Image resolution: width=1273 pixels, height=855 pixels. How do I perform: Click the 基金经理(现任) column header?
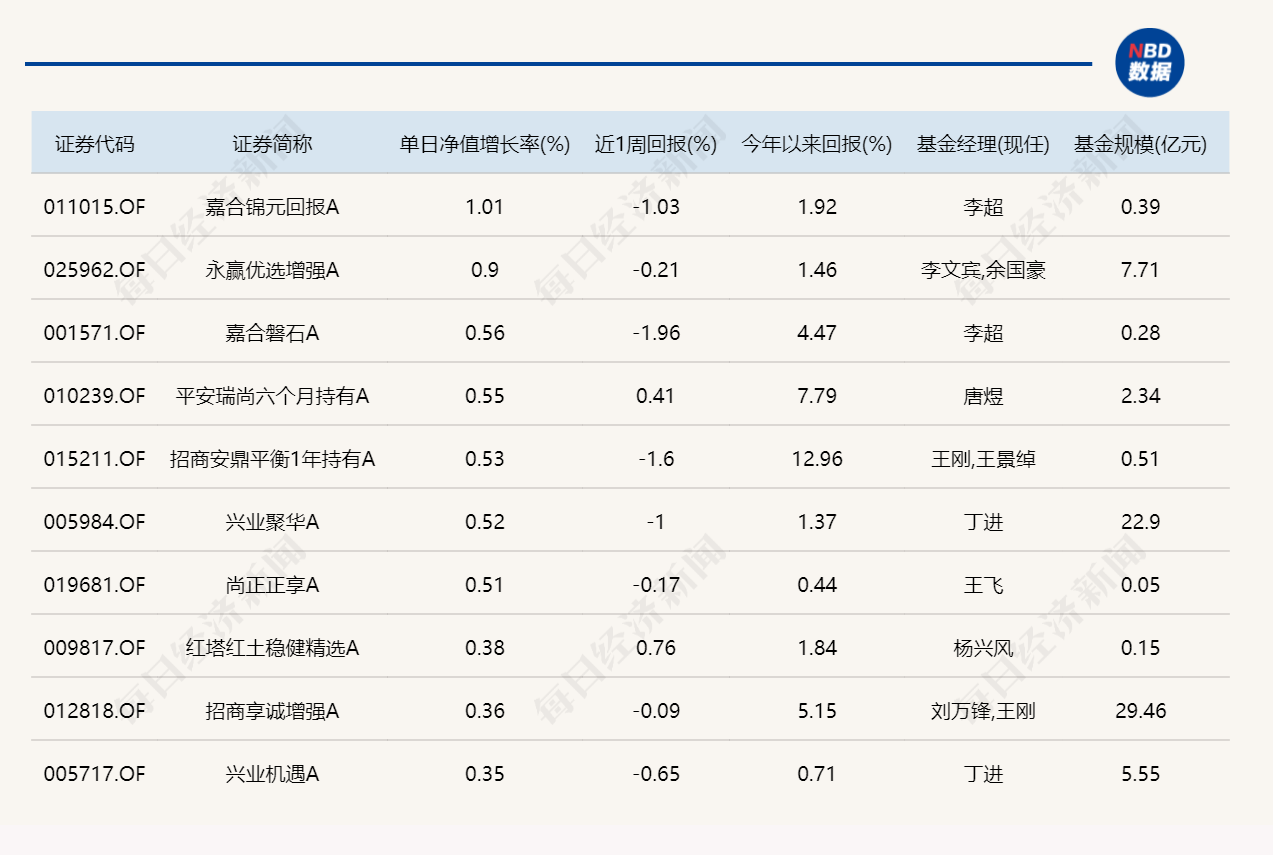point(983,144)
